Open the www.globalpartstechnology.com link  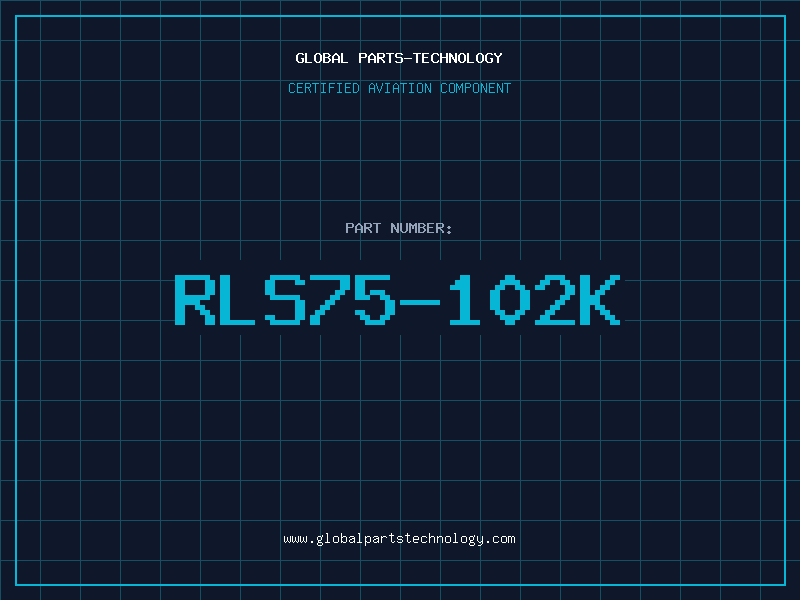pyautogui.click(x=399, y=539)
